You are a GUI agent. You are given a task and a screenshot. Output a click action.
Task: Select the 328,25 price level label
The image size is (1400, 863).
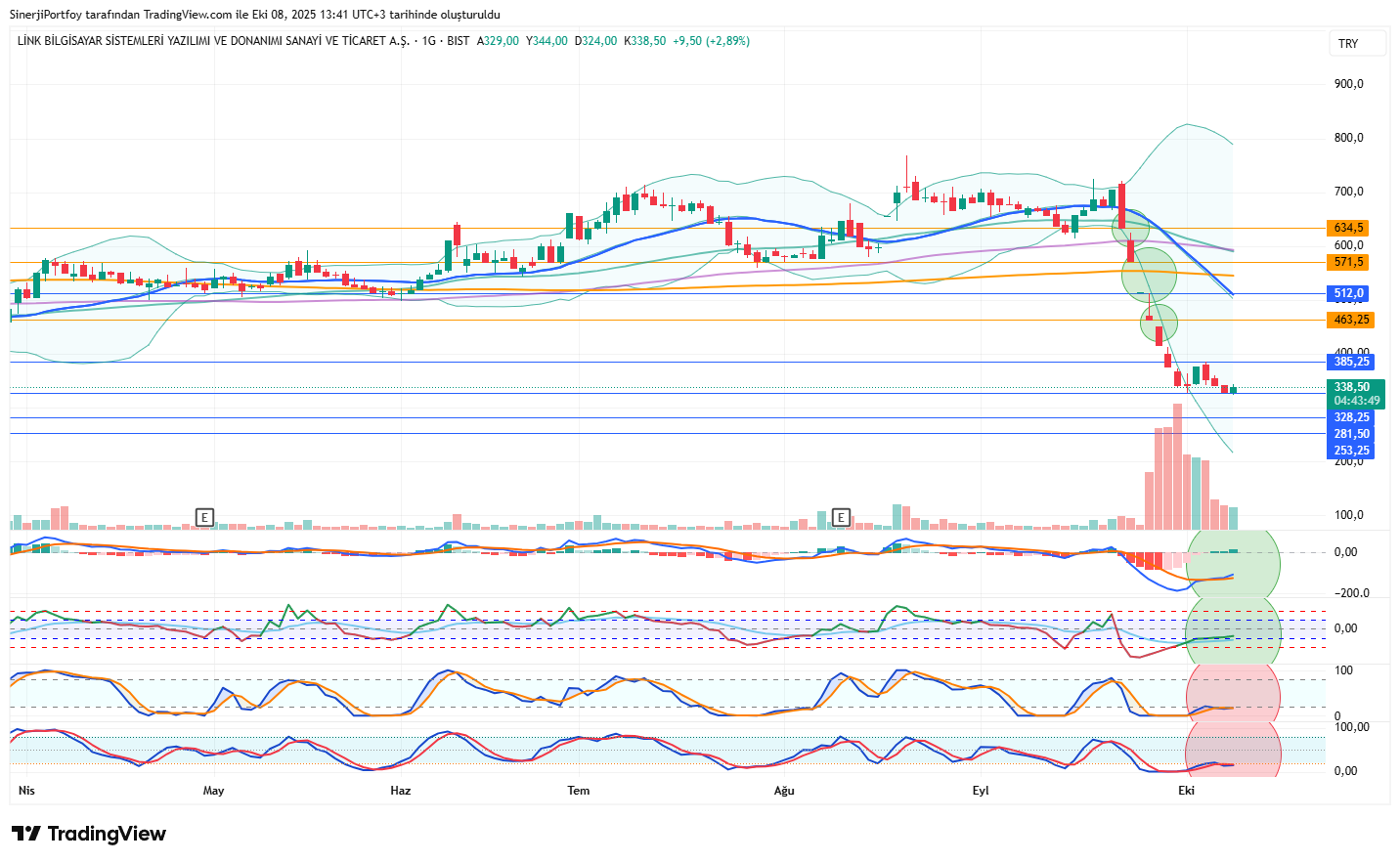coord(1351,417)
